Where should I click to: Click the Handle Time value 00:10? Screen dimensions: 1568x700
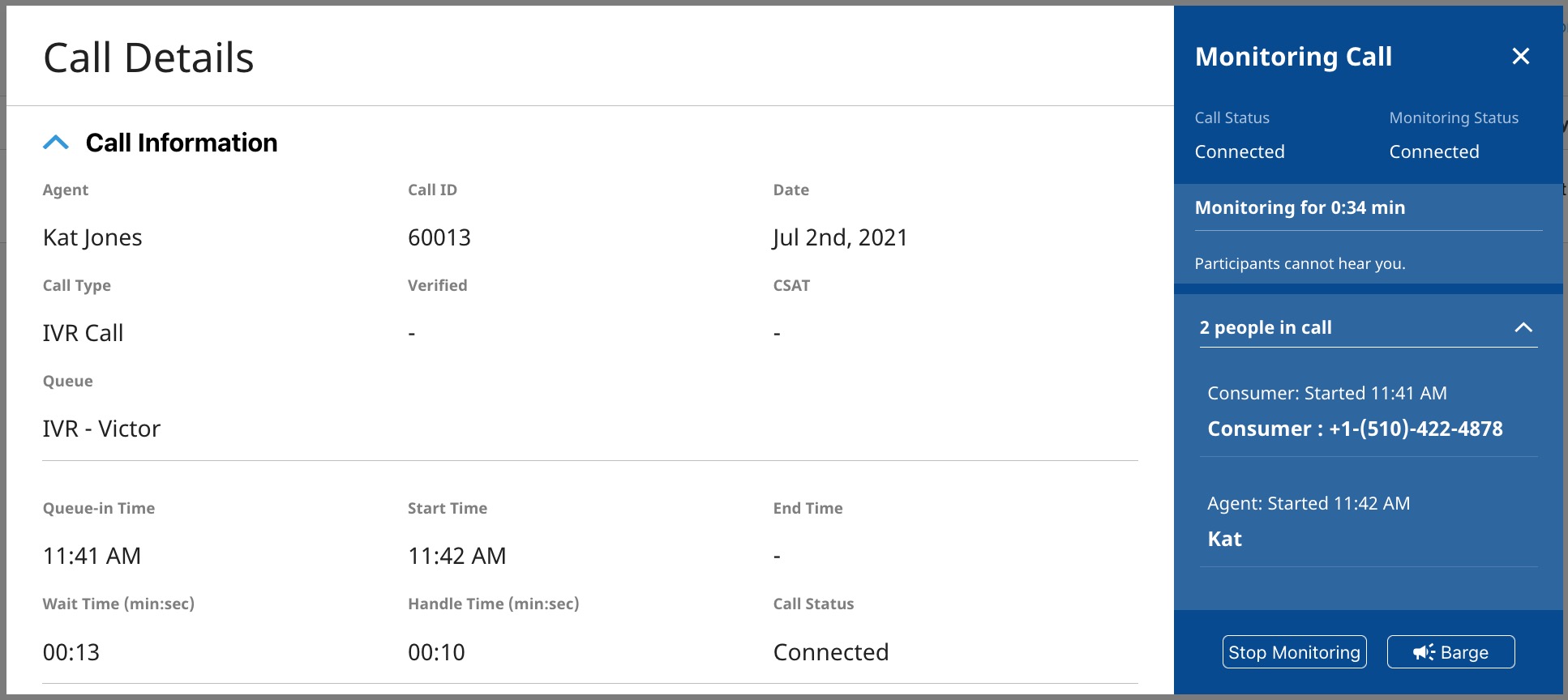(x=436, y=652)
